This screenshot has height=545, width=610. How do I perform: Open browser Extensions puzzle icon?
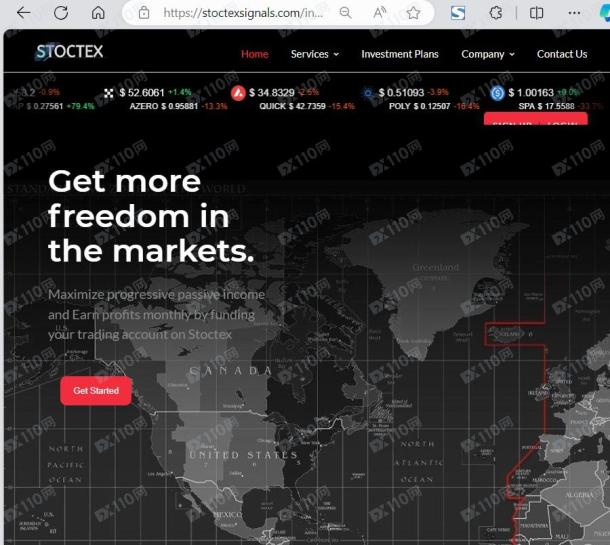[496, 13]
